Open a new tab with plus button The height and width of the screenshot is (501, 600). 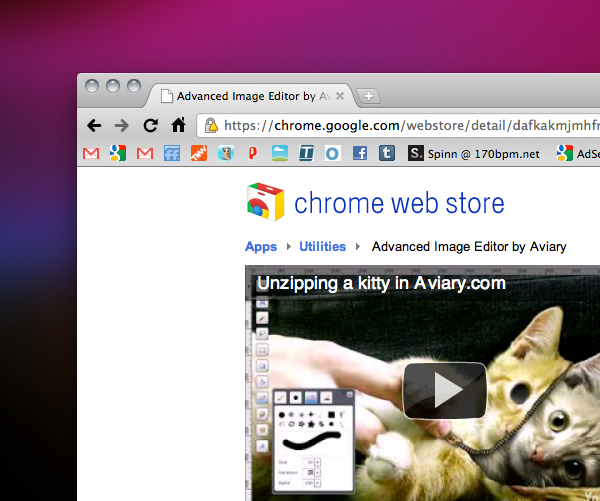pyautogui.click(x=368, y=96)
